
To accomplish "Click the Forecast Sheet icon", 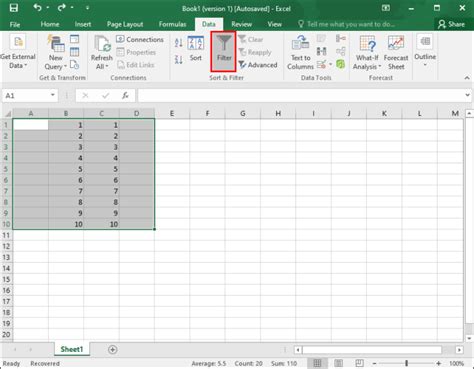I will click(396, 53).
